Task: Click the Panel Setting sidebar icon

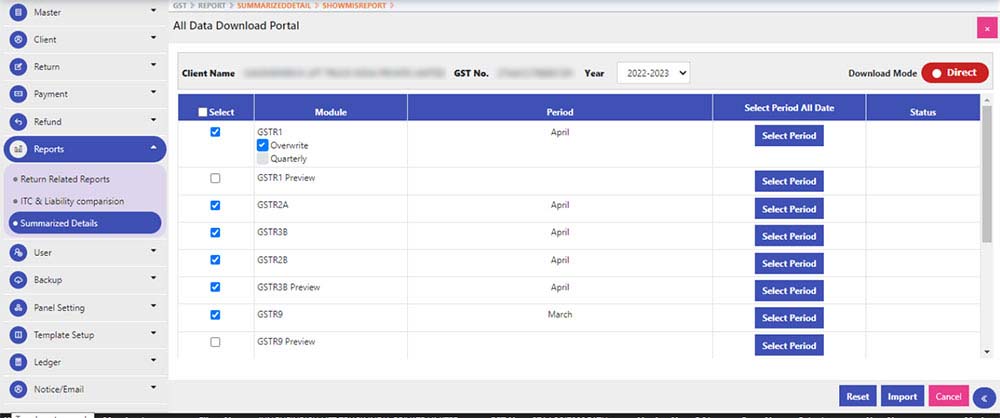Action: click(x=17, y=308)
